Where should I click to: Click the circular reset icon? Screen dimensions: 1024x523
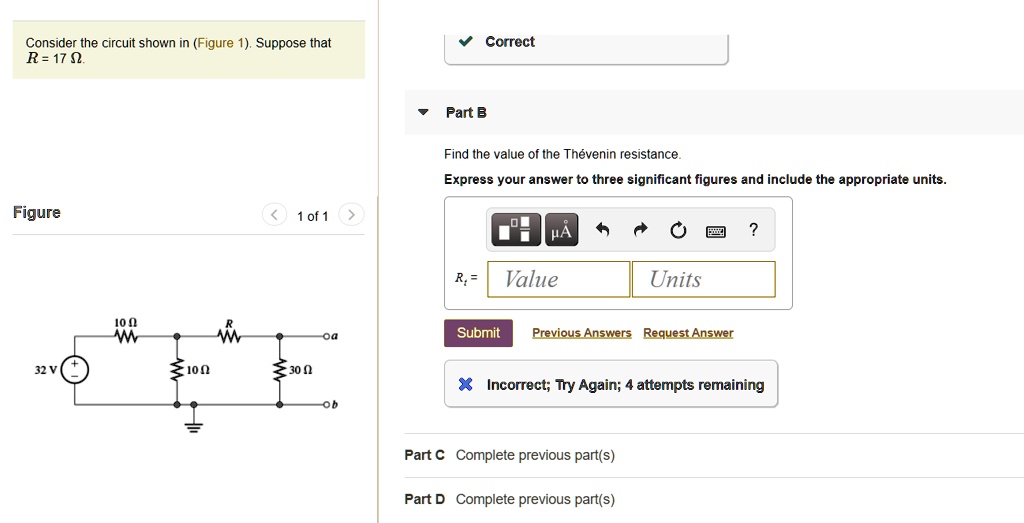click(x=679, y=230)
